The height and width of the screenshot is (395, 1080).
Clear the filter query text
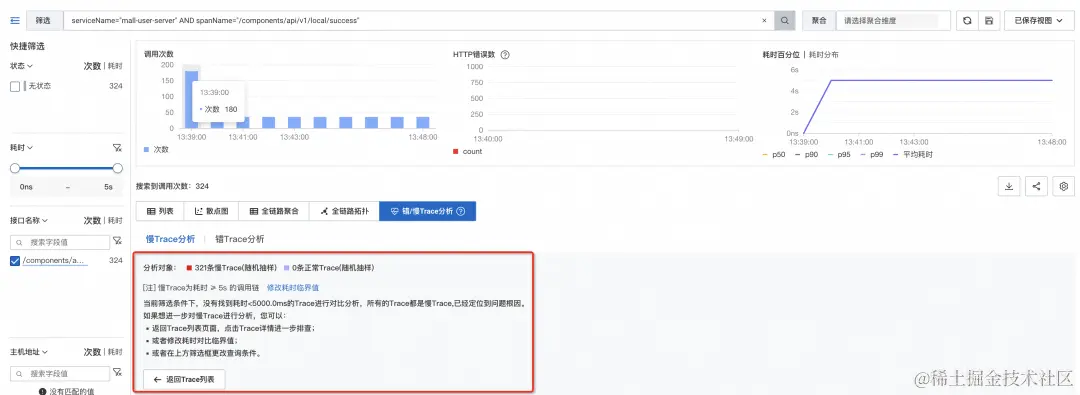coord(764,21)
